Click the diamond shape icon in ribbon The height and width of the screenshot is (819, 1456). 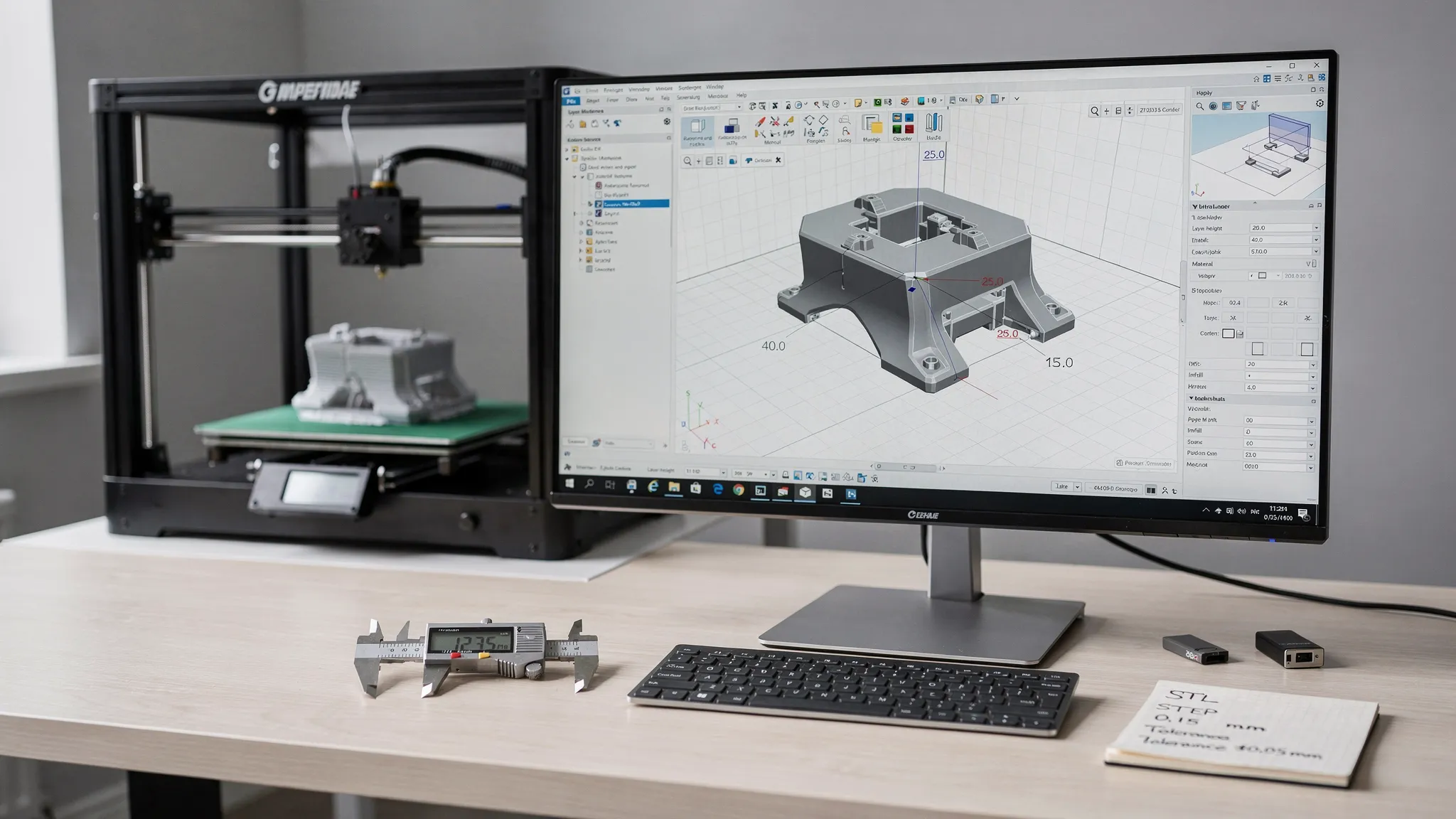pos(823,119)
